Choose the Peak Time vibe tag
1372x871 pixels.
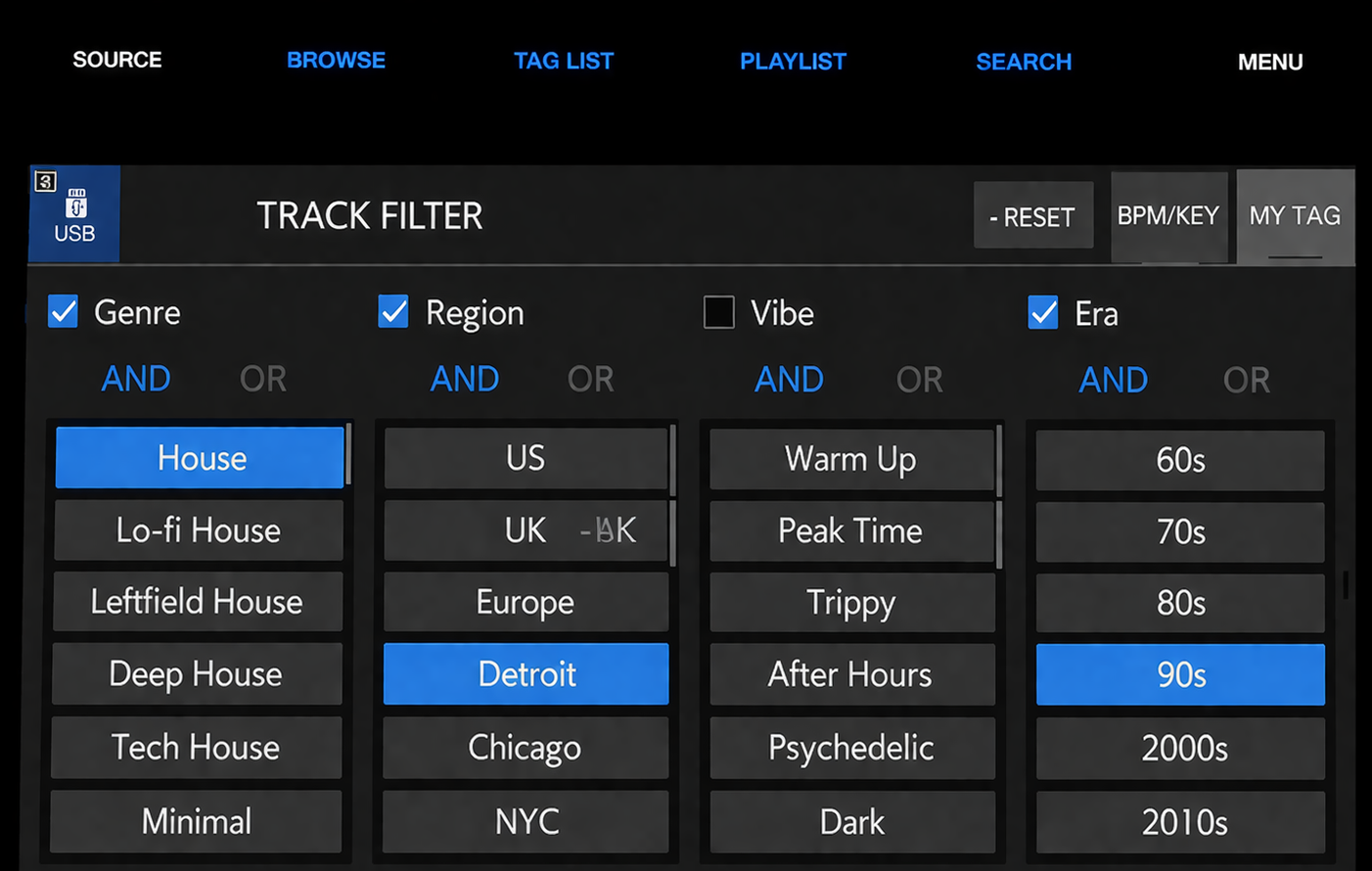850,531
